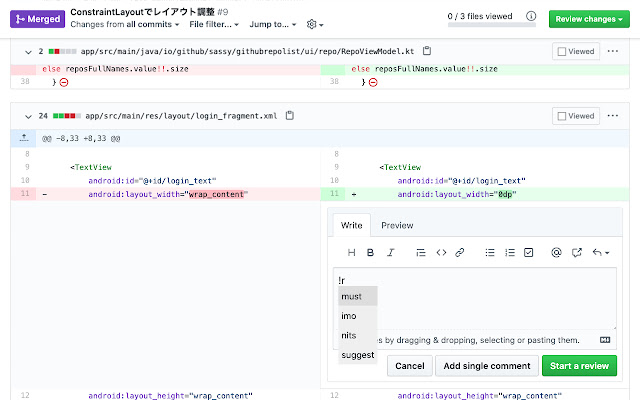The height and width of the screenshot is (400, 640).
Task: Mention a user with the @ icon
Action: click(x=556, y=252)
